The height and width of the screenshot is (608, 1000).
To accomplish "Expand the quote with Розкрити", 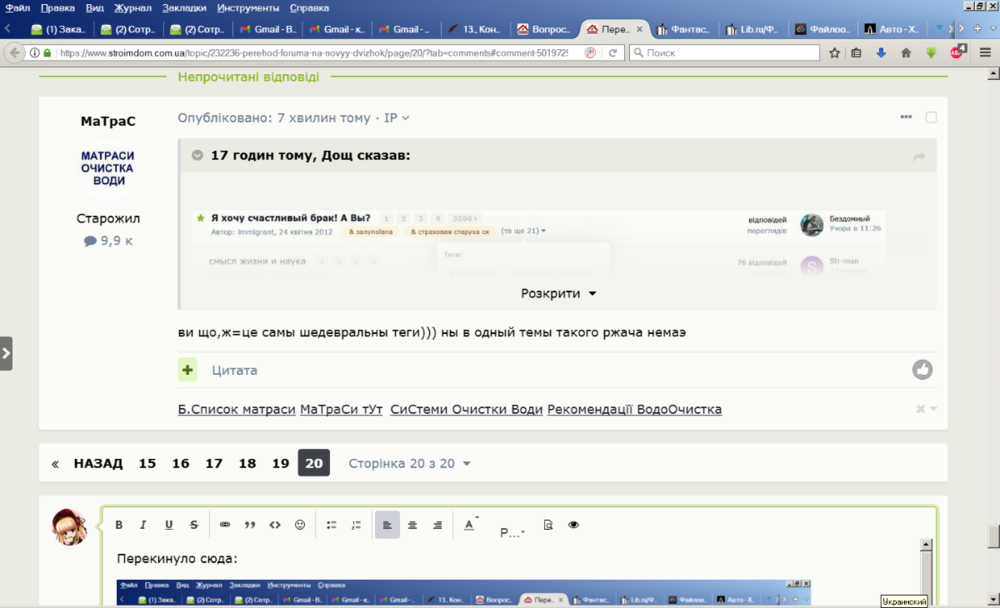I will pyautogui.click(x=558, y=293).
